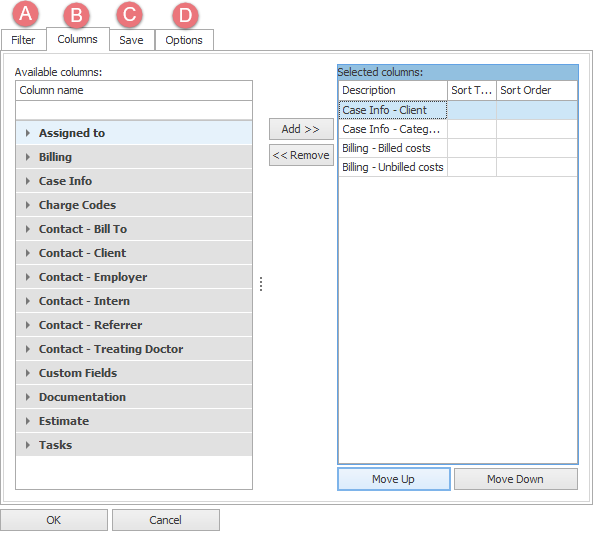Expand the Tasks group arrow
Image resolution: width=596 pixels, height=534 pixels.
point(28,445)
